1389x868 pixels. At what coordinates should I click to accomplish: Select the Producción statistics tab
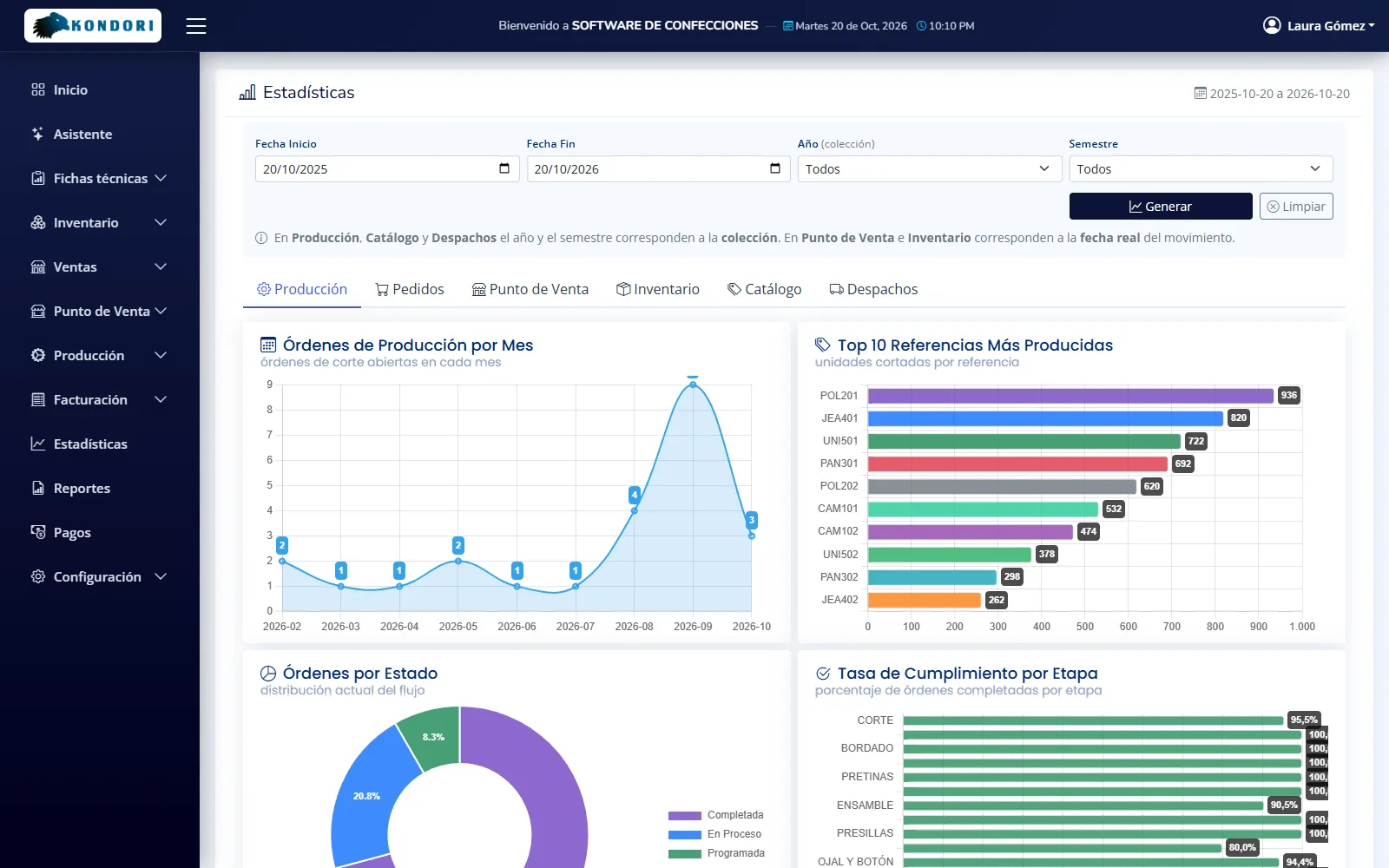(x=302, y=289)
